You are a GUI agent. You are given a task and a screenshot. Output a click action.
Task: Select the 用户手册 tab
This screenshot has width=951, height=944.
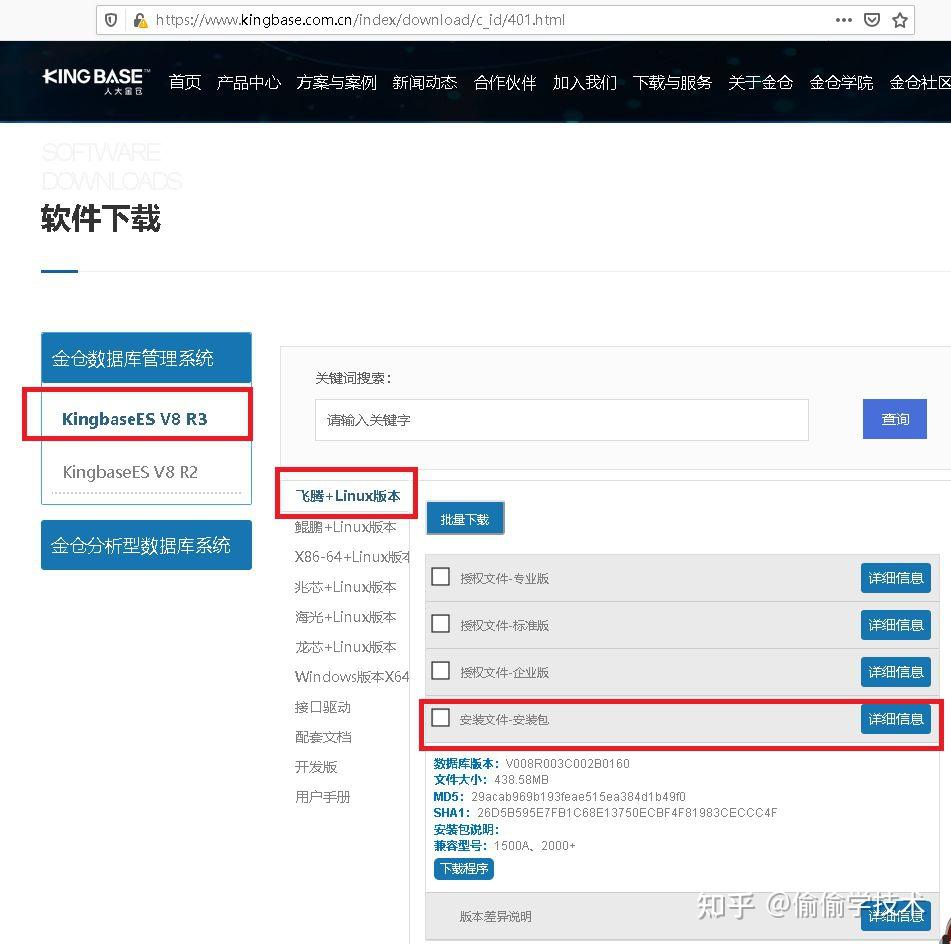323,797
